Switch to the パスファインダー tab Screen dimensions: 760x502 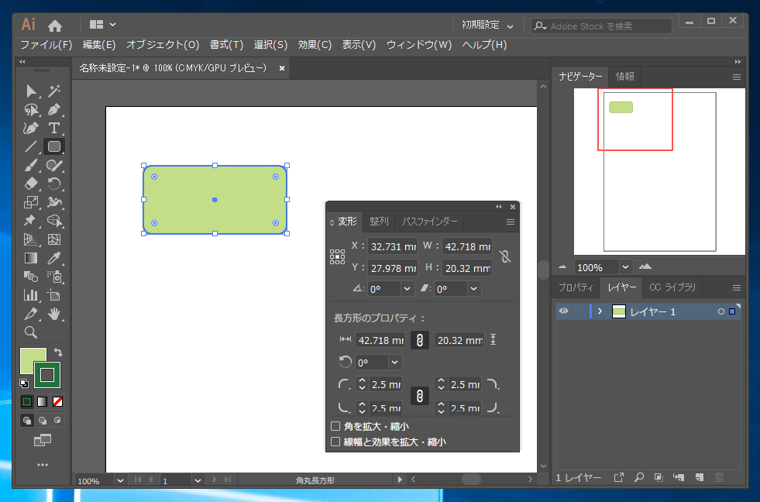(x=429, y=221)
